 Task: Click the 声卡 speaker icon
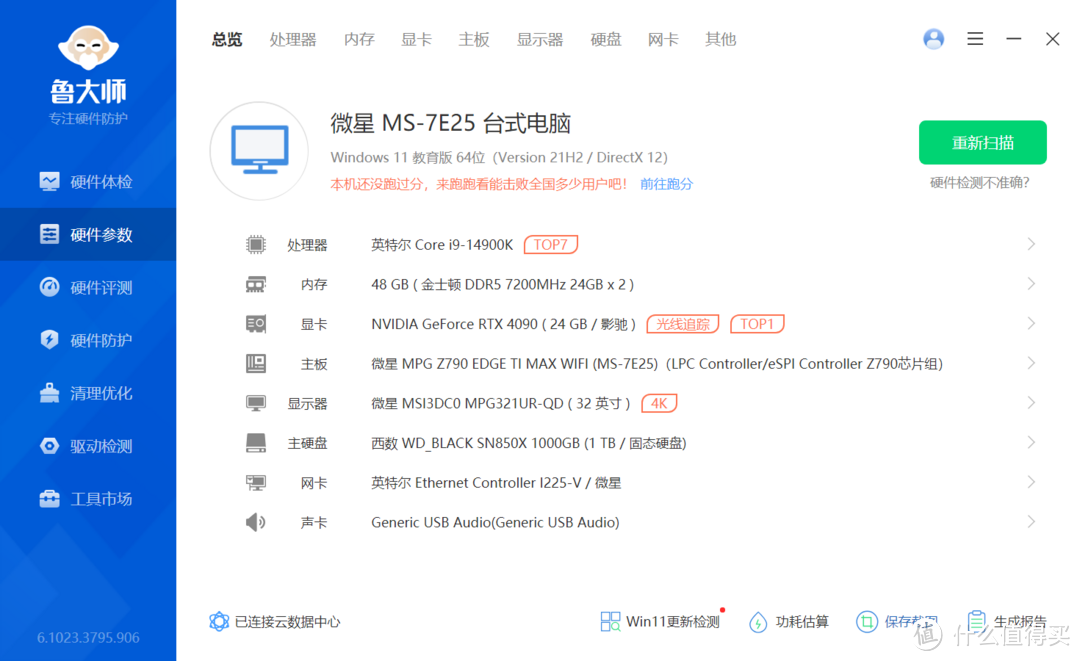(256, 522)
